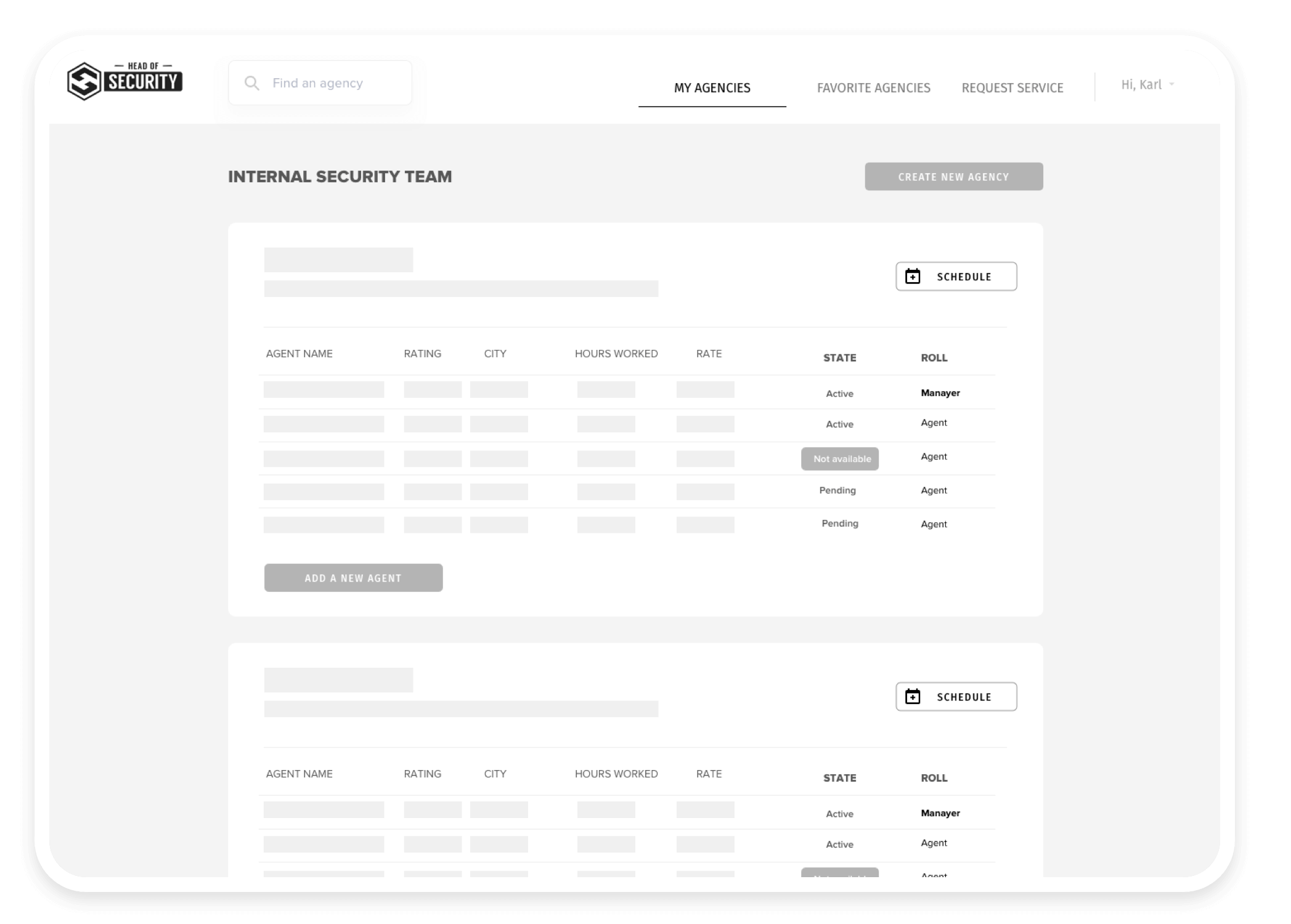Image resolution: width=1291 pixels, height=924 pixels.
Task: Click the Create New Agency button
Action: (x=953, y=177)
